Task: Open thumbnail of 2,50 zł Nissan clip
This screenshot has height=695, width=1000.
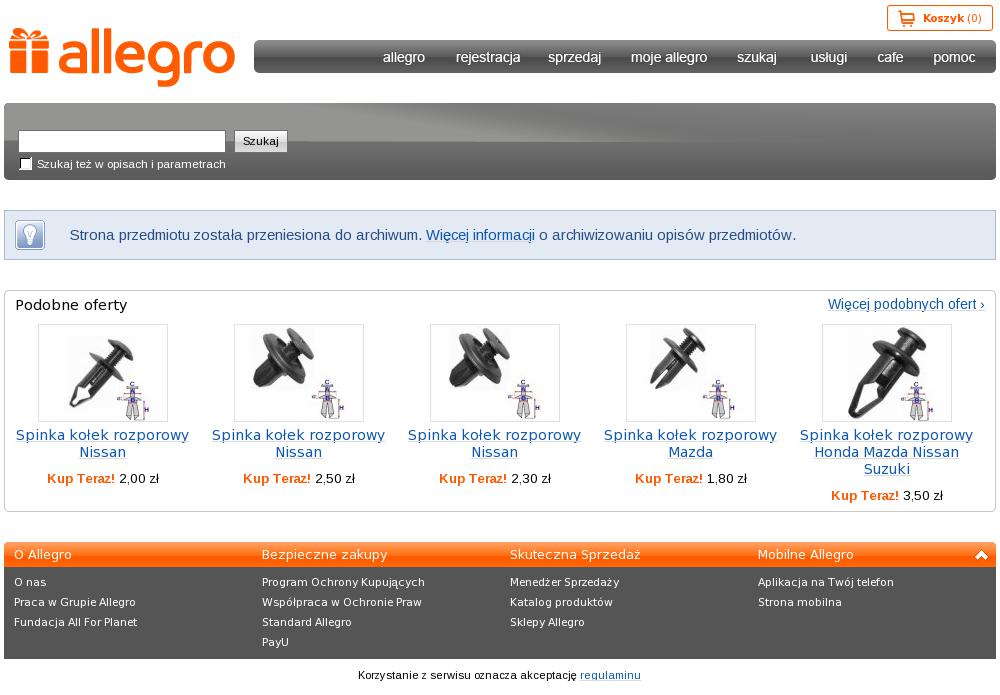Action: [298, 373]
